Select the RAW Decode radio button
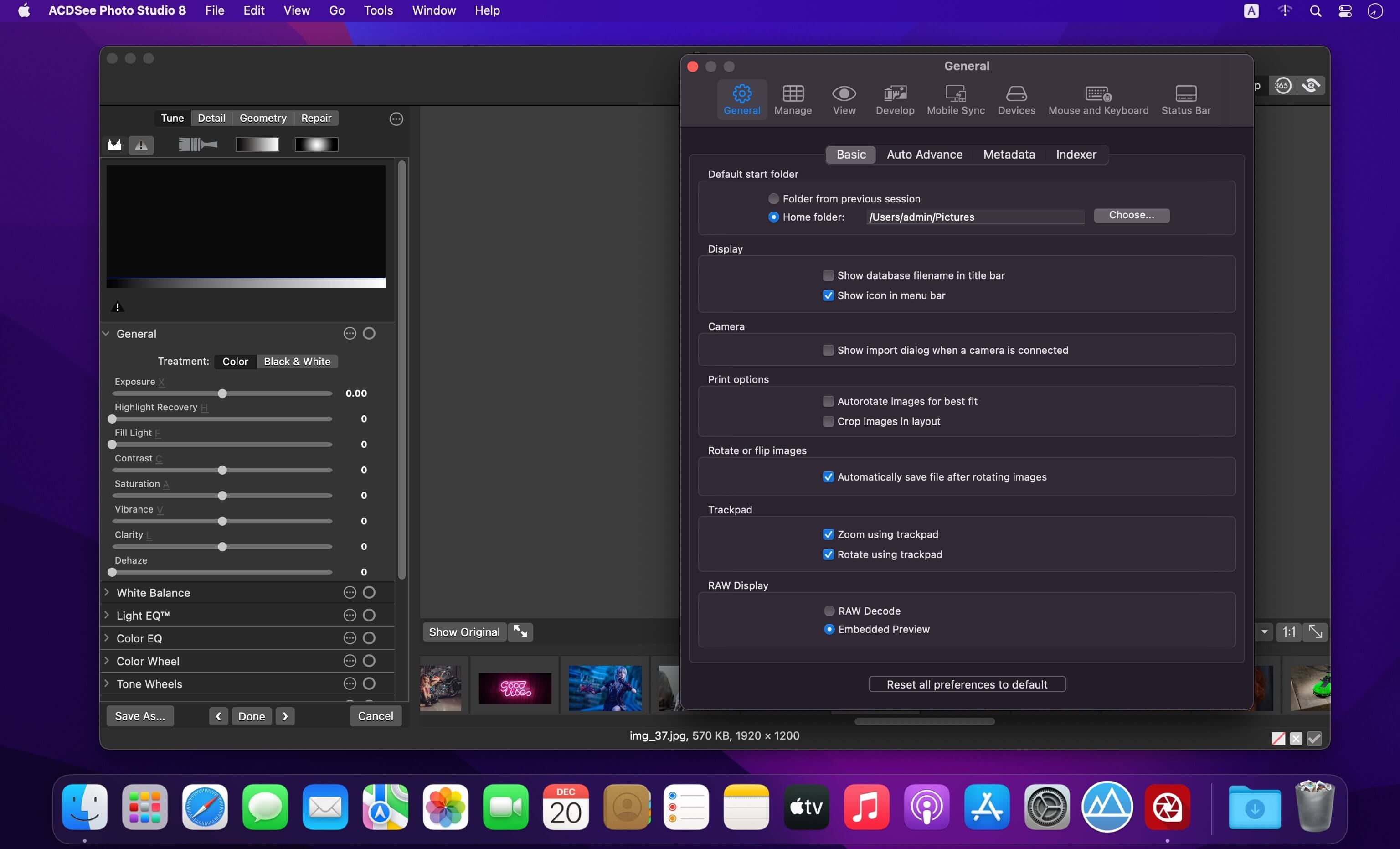Image resolution: width=1400 pixels, height=849 pixels. tap(829, 611)
